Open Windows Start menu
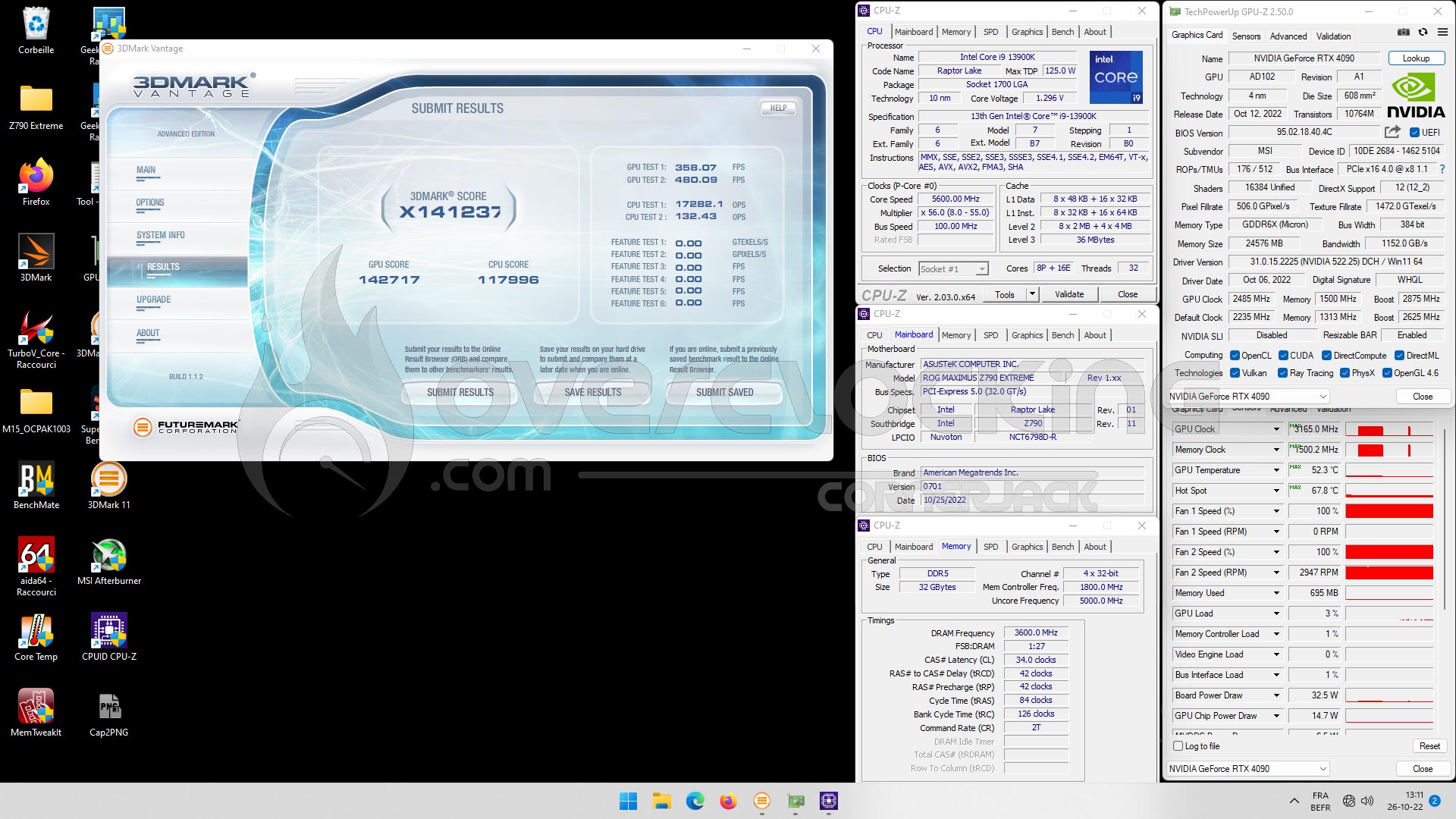 click(x=628, y=801)
